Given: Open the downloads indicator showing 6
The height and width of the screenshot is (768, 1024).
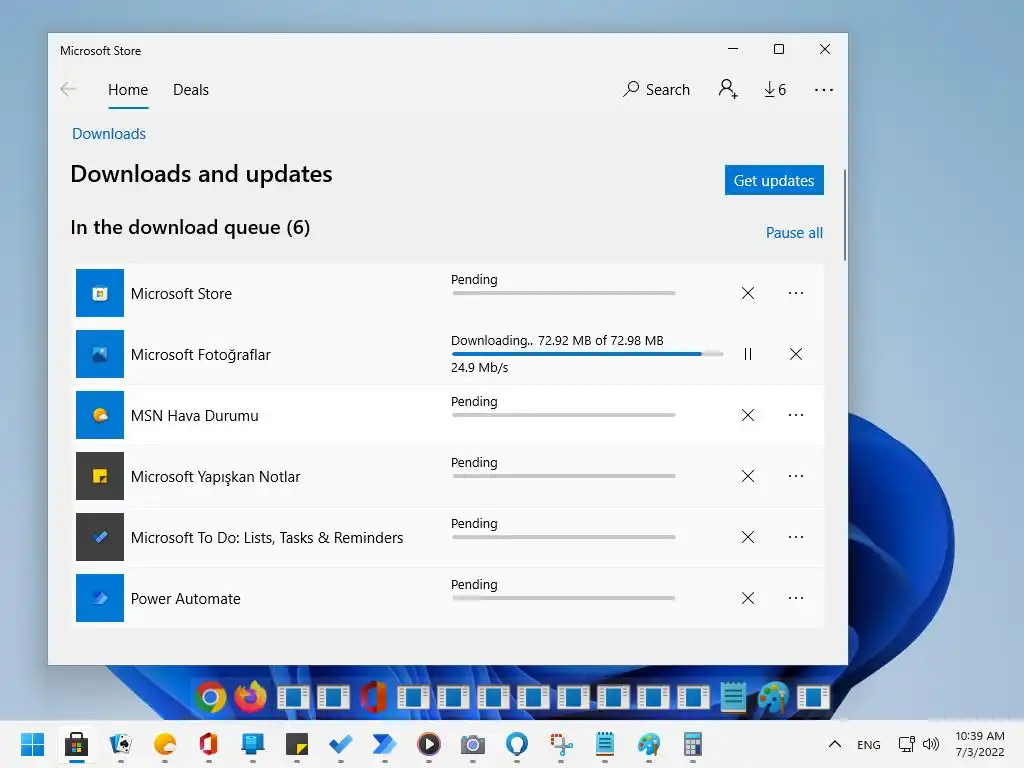Looking at the screenshot, I should click(x=775, y=89).
